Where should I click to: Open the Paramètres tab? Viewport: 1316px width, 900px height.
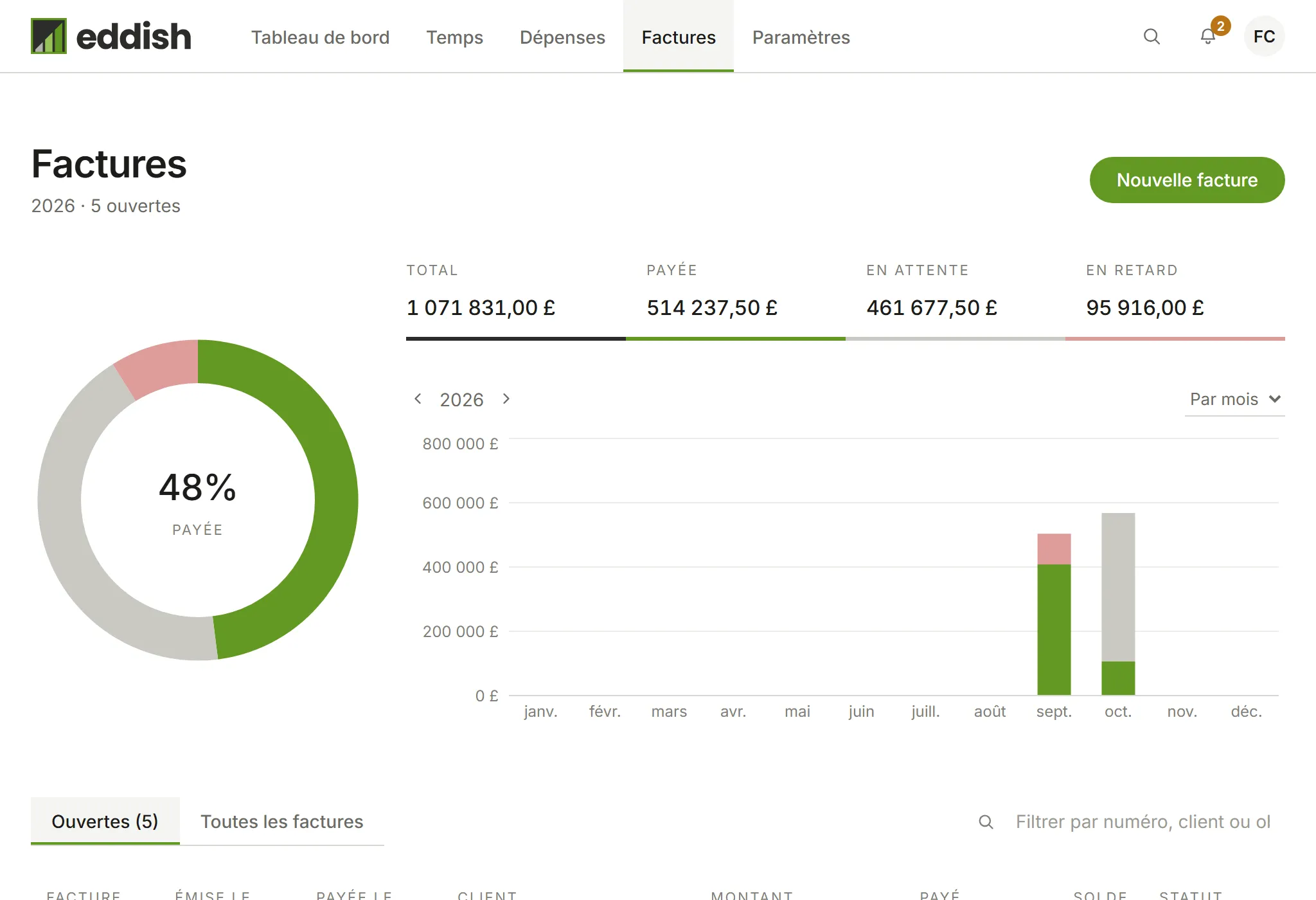pos(801,37)
